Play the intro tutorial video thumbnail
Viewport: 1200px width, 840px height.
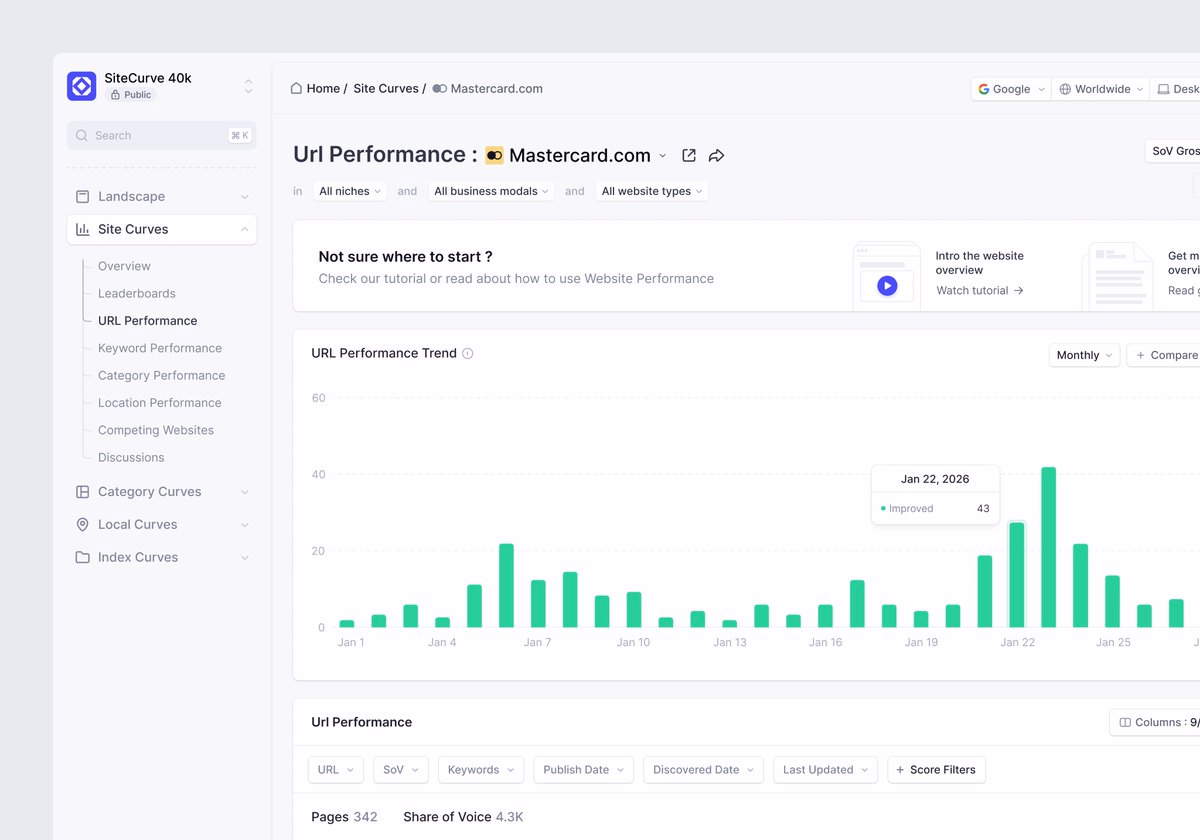click(887, 284)
